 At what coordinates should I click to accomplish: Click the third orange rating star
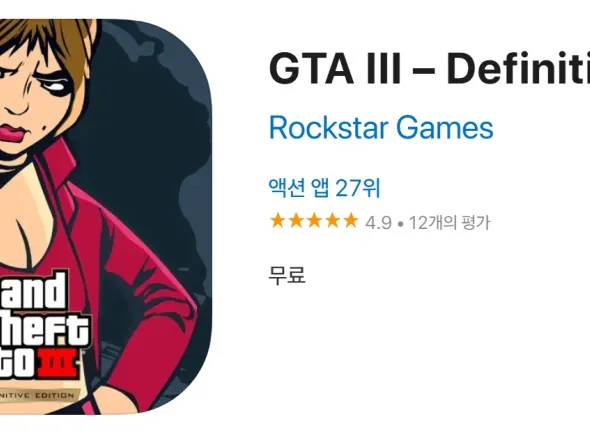[x=314, y=220]
